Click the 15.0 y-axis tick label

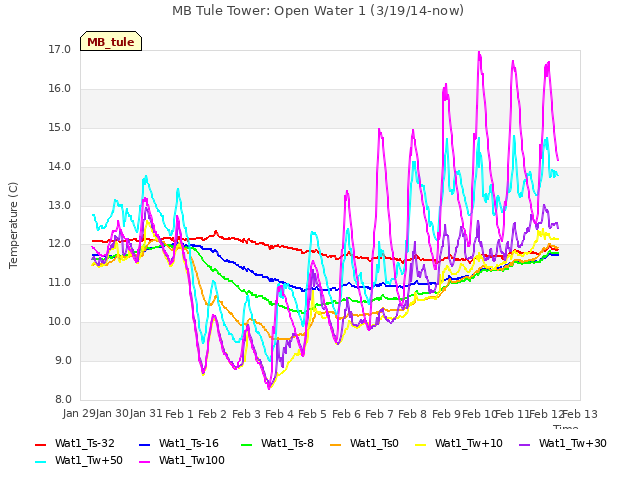(x=60, y=128)
